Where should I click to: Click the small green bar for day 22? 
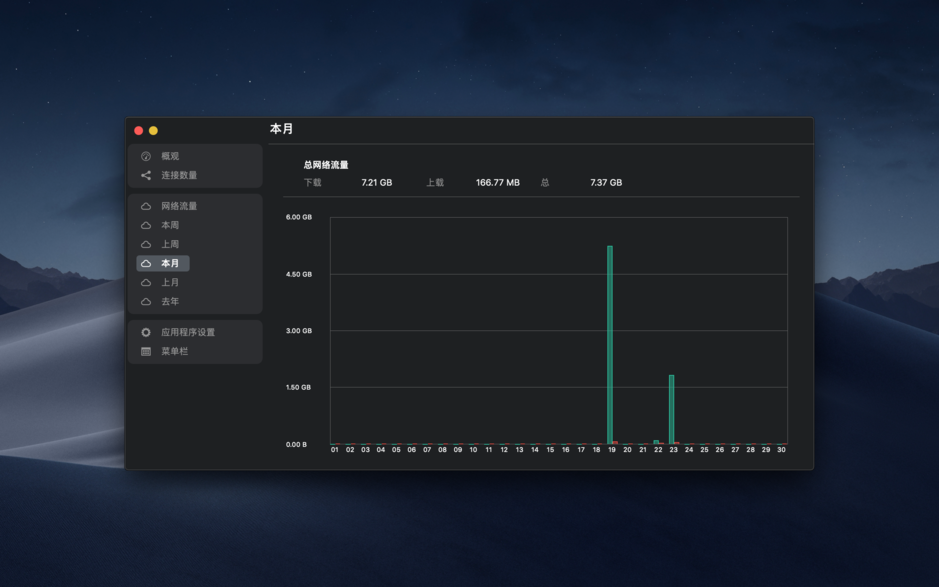[656, 442]
